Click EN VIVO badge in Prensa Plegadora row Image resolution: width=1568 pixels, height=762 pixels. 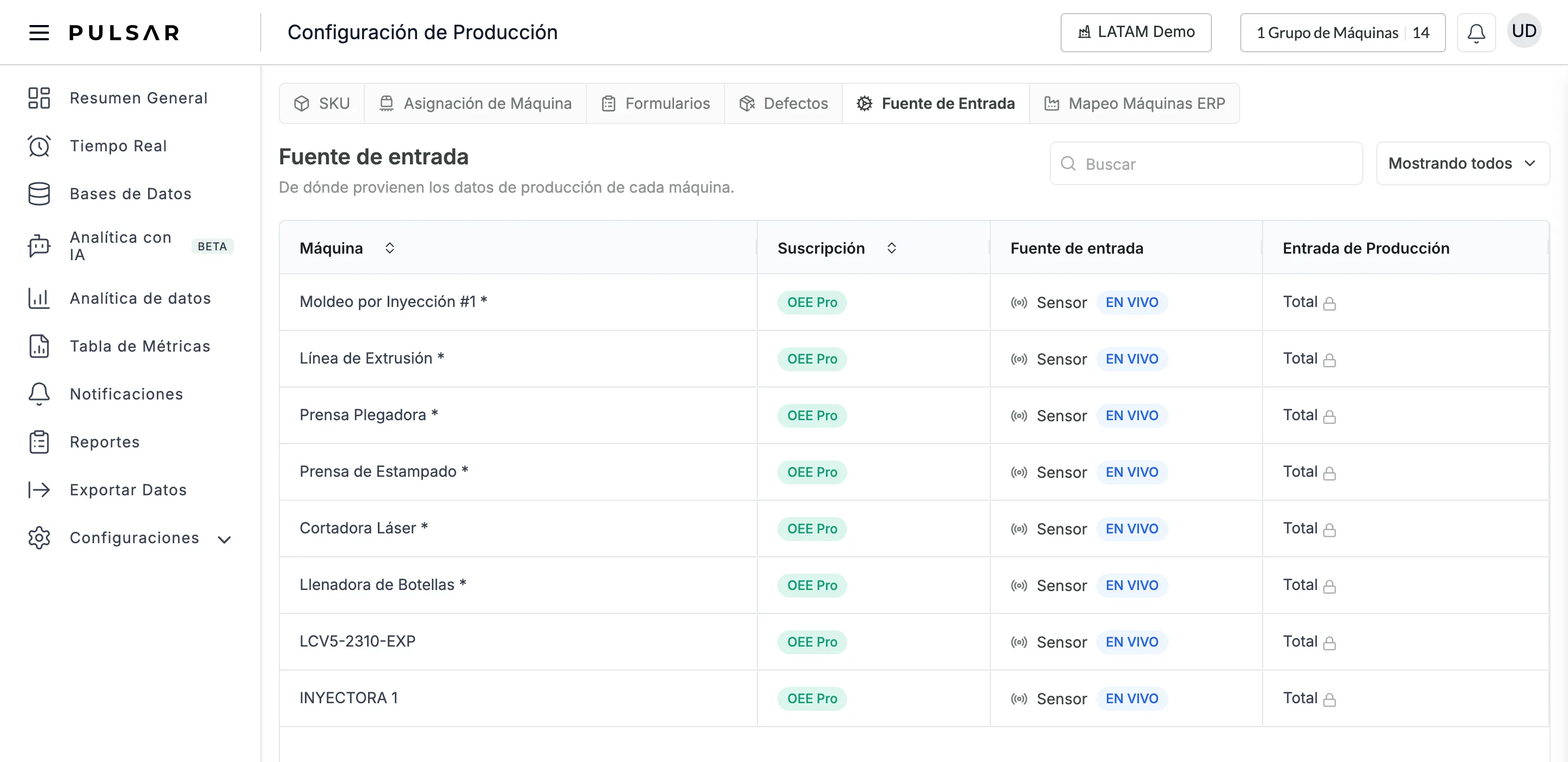[x=1131, y=416]
